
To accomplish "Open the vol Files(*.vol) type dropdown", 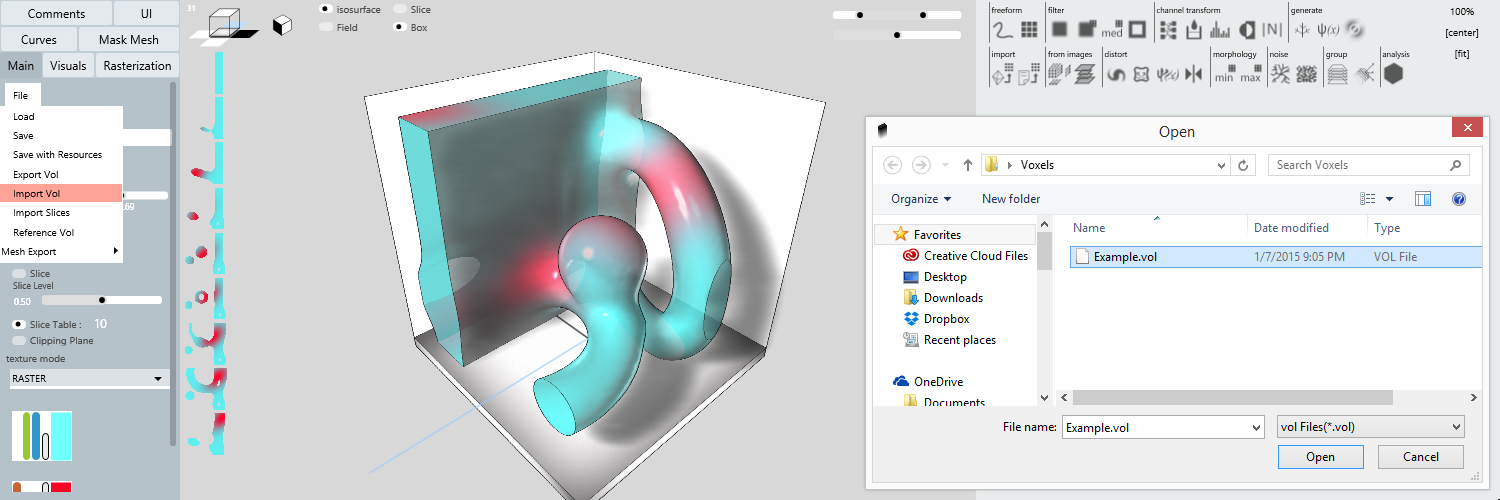I will tap(1371, 427).
